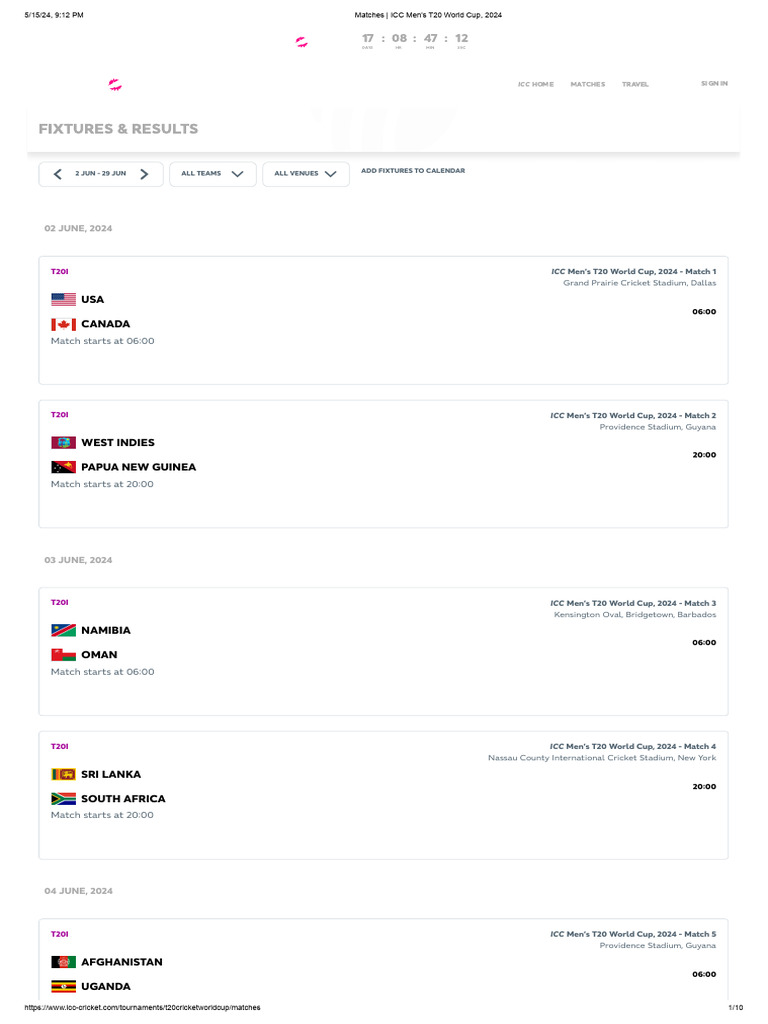Click the Namibia flag icon
Image resolution: width=768 pixels, height=1024 pixels.
[64, 630]
